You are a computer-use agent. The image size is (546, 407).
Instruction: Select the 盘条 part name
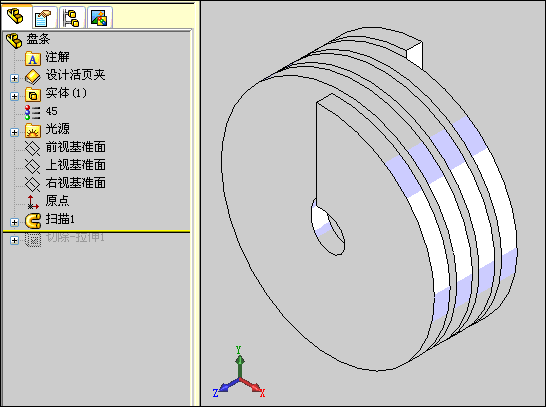click(38, 39)
